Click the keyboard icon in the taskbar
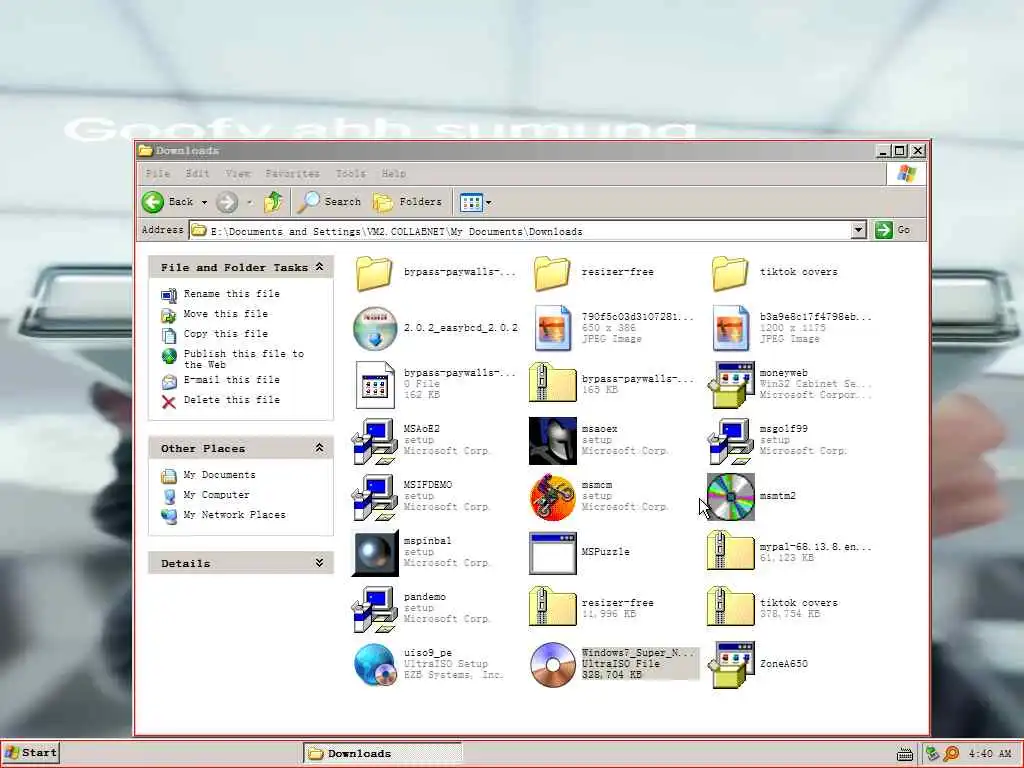 [905, 754]
